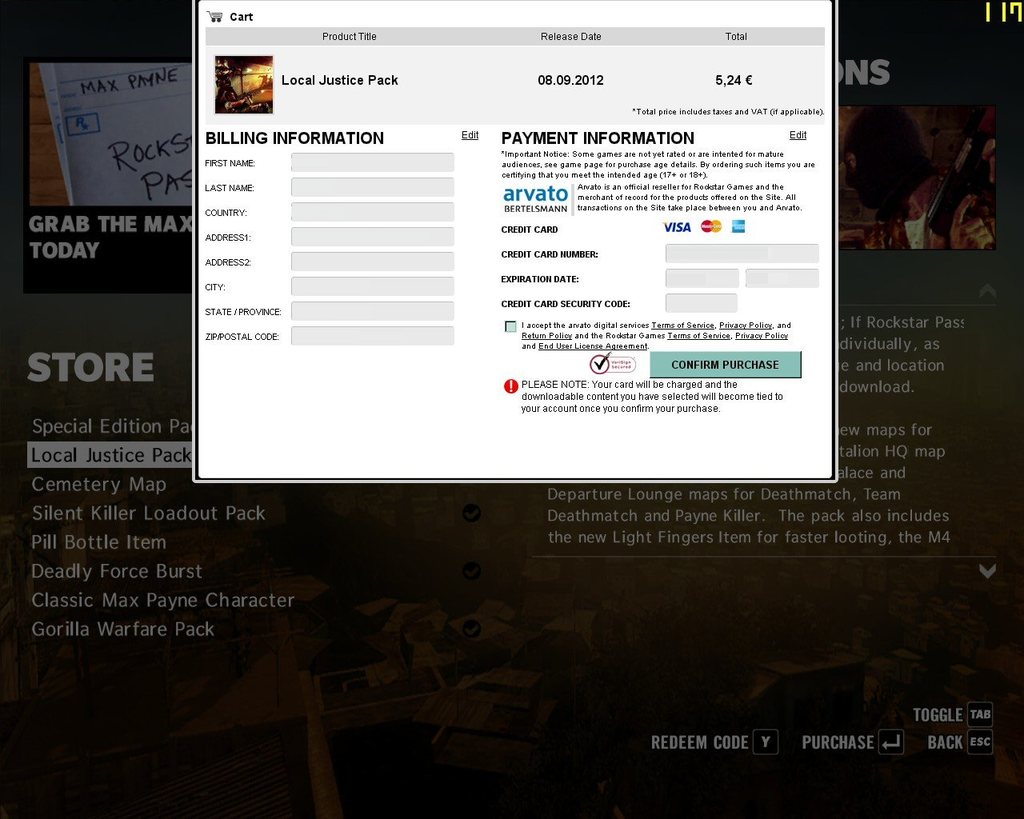Focus the Last Name field
Viewport: 1024px width, 819px height.
372,187
